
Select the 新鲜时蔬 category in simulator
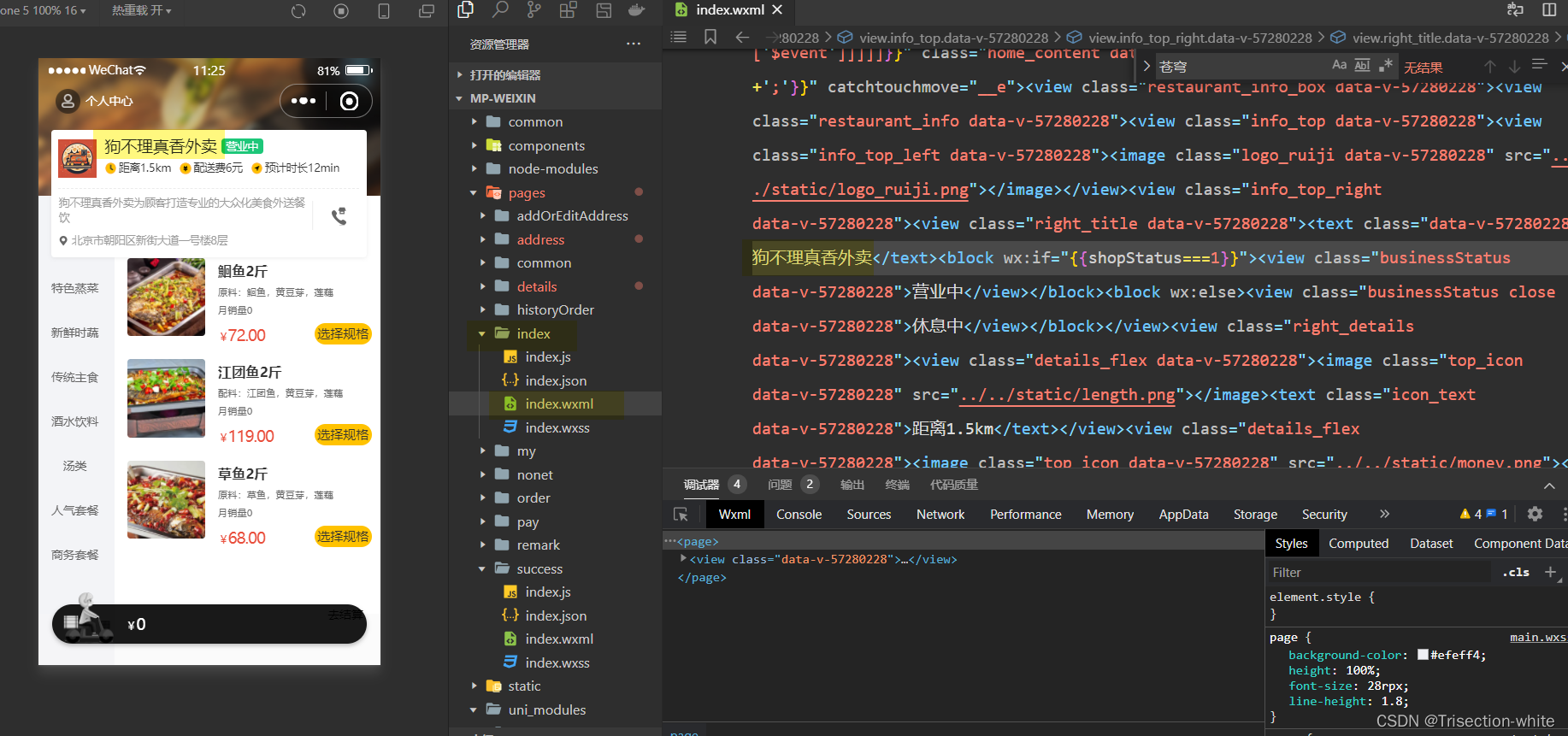click(75, 333)
